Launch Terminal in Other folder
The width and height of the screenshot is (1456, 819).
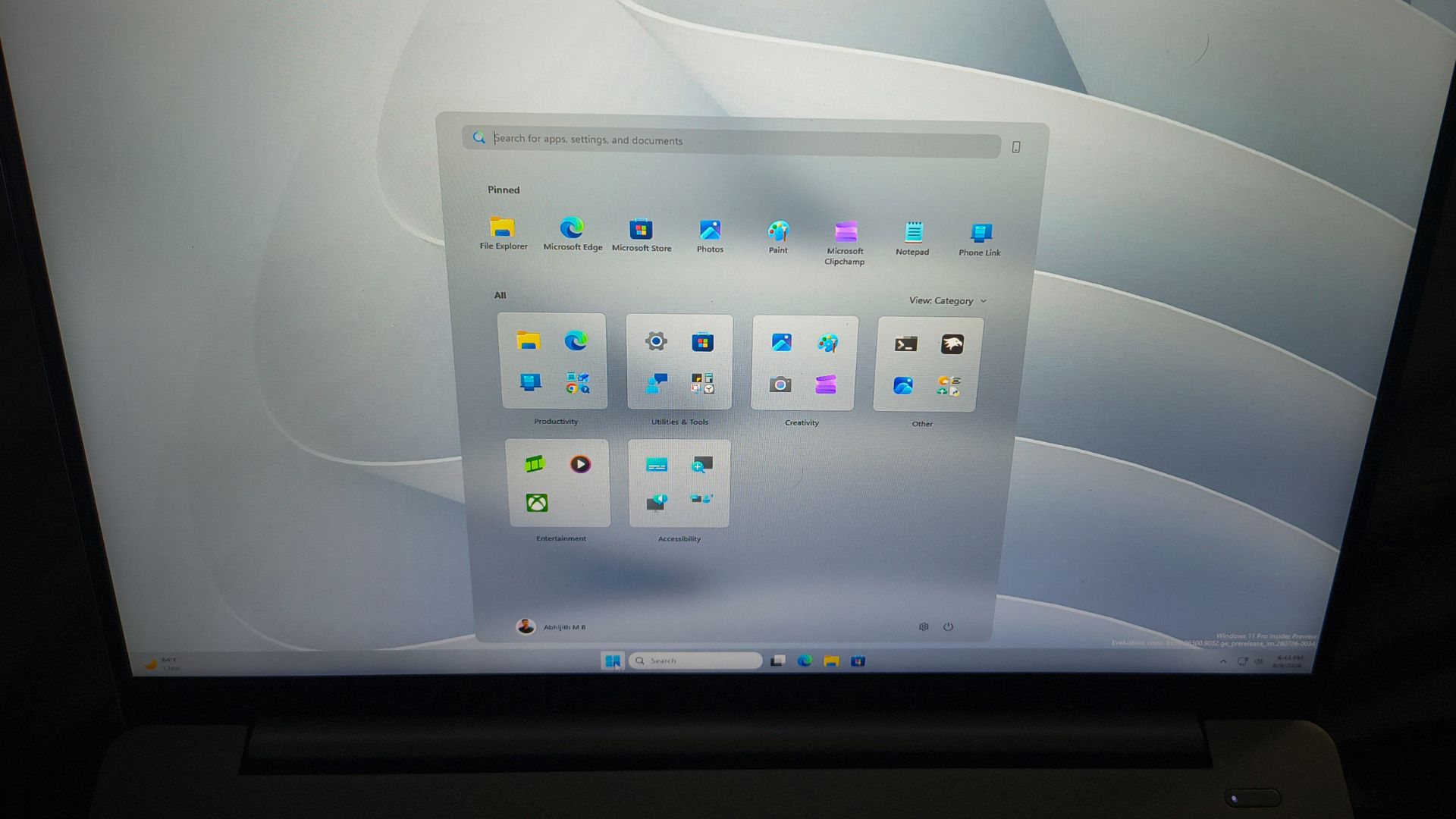tap(906, 344)
